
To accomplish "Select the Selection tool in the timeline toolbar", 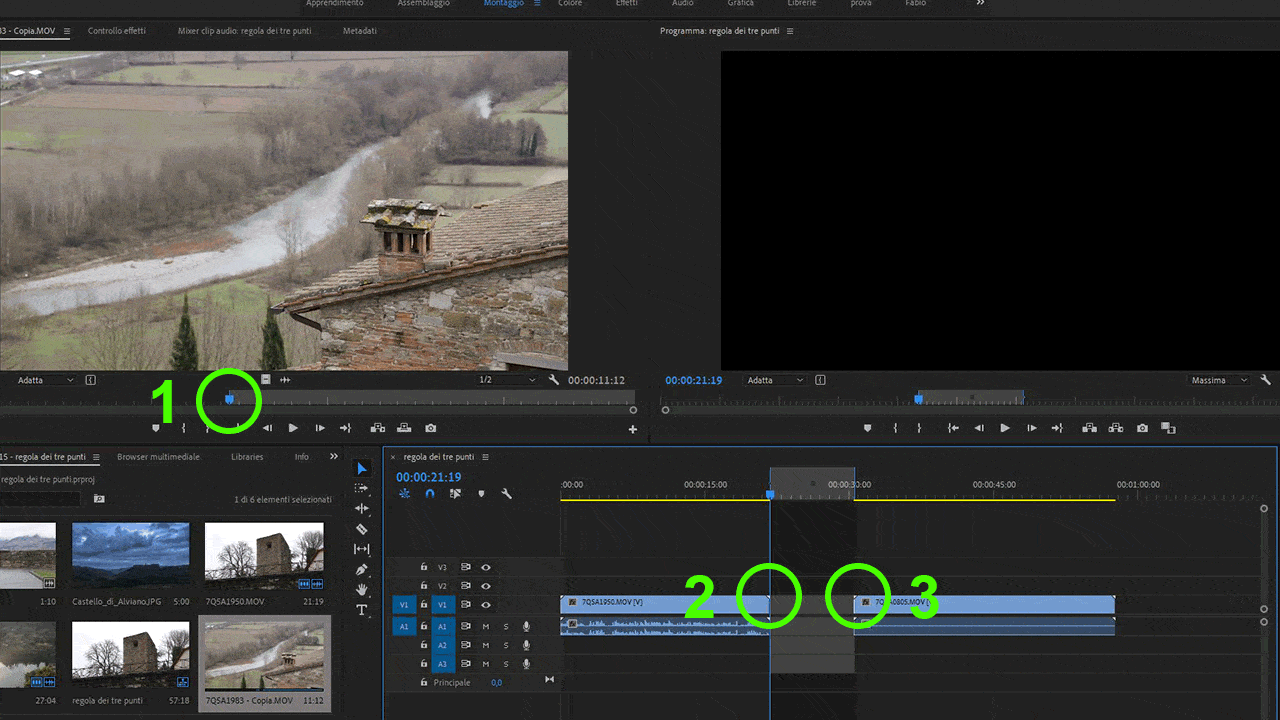I will [362, 468].
